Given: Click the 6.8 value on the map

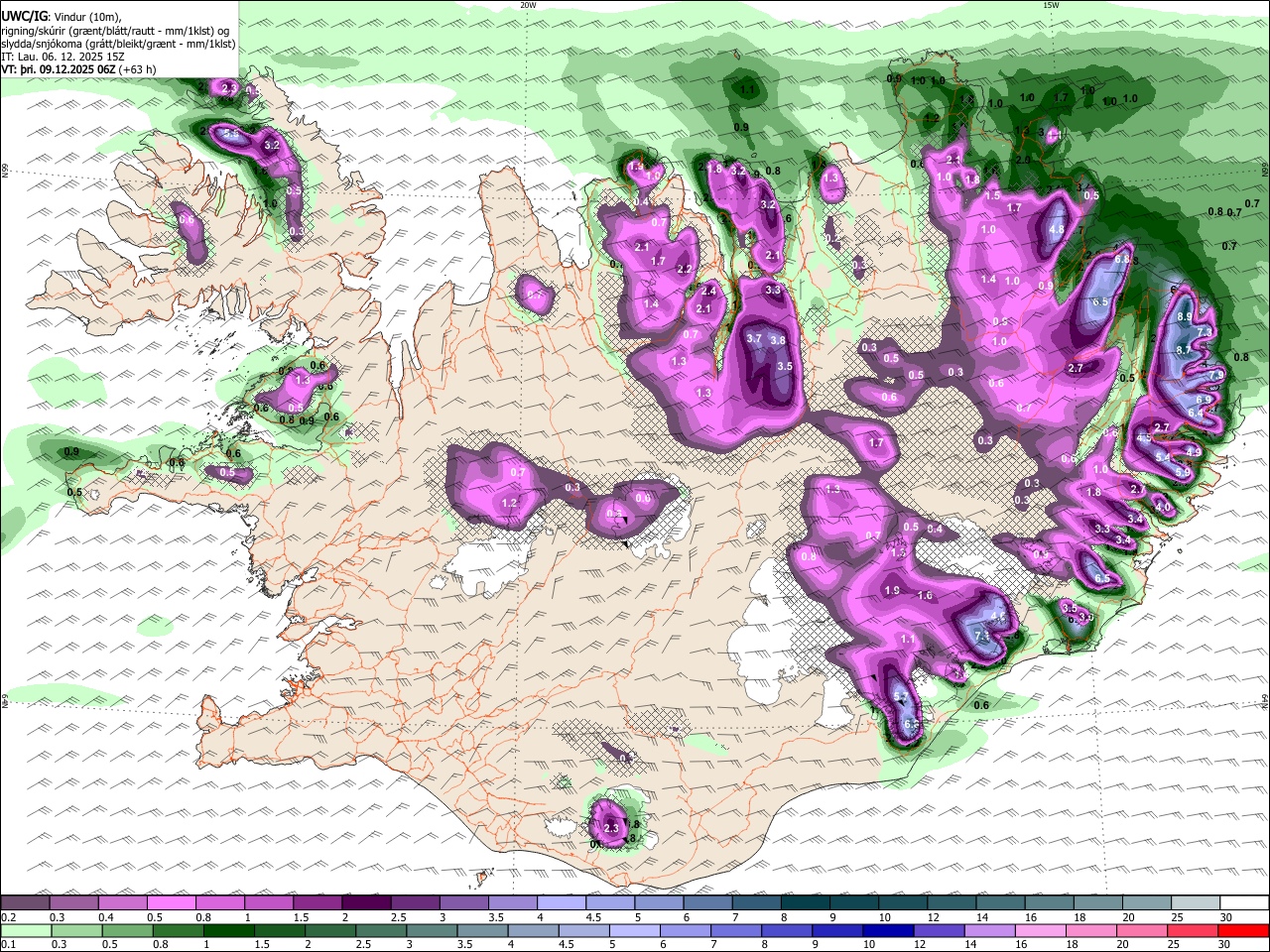Looking at the screenshot, I should pos(1122,259).
